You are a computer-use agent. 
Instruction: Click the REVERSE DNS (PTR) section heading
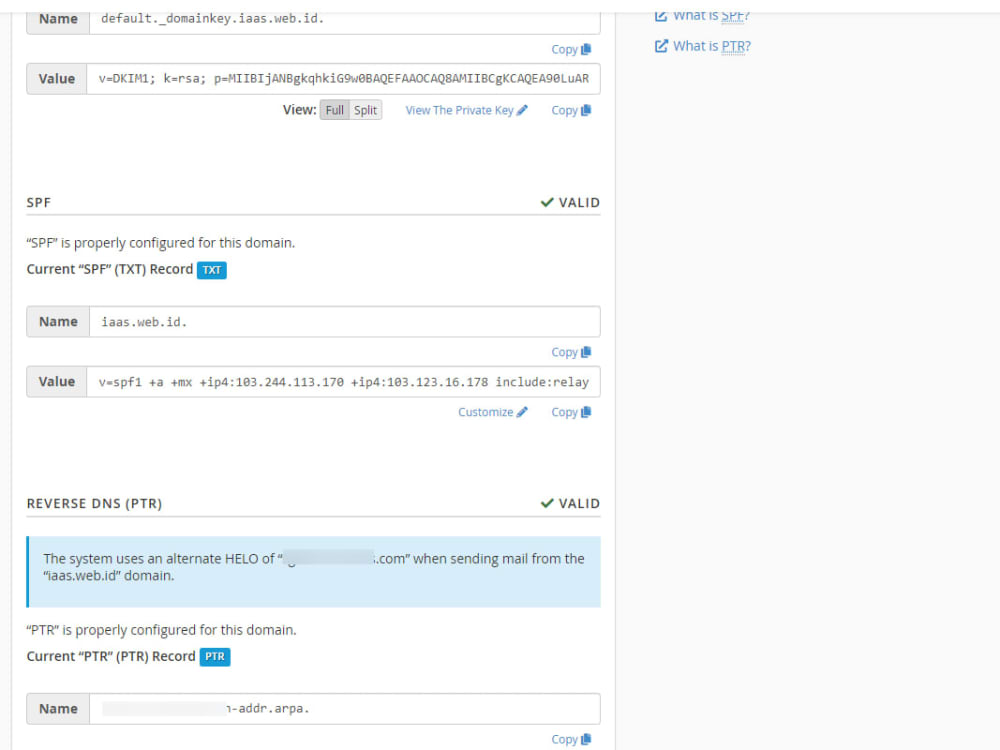click(94, 504)
